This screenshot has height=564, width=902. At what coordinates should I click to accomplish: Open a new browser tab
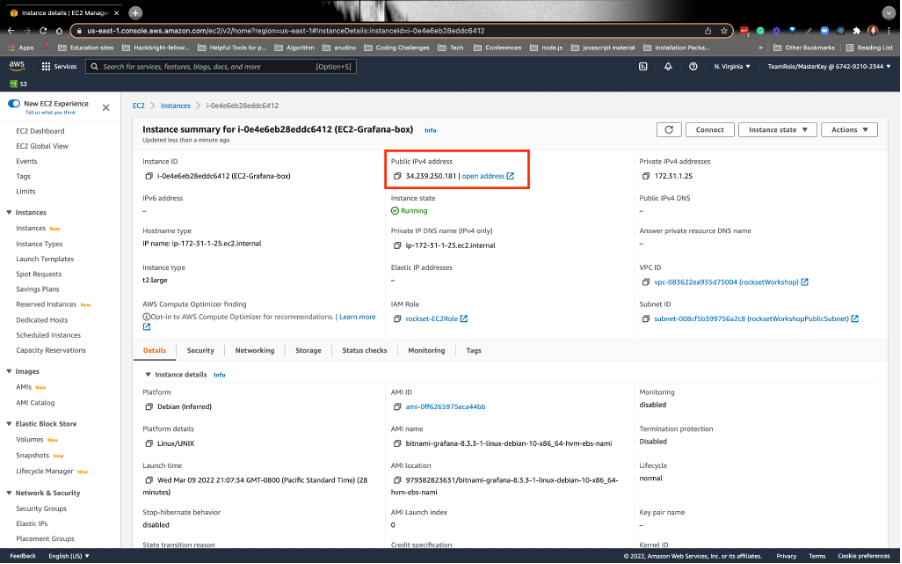click(x=135, y=13)
